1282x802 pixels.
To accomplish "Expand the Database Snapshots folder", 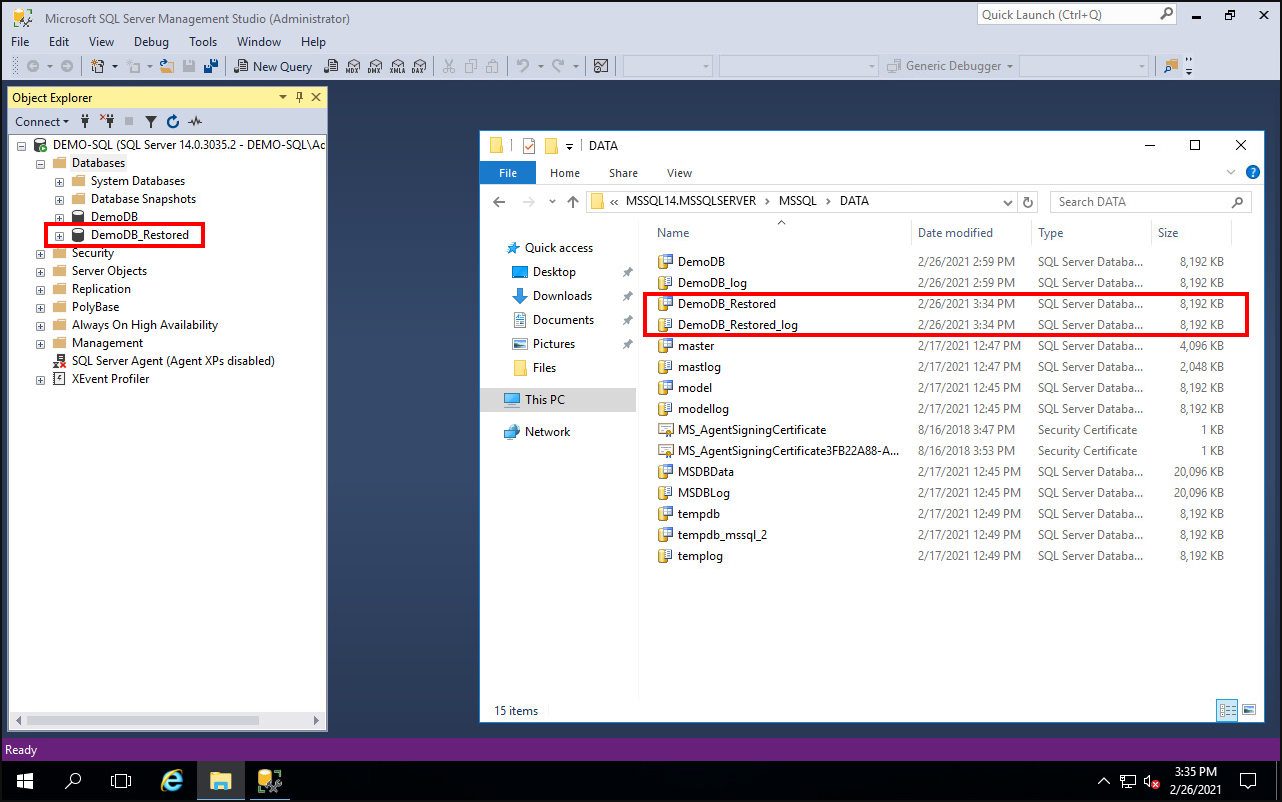I will (x=59, y=199).
